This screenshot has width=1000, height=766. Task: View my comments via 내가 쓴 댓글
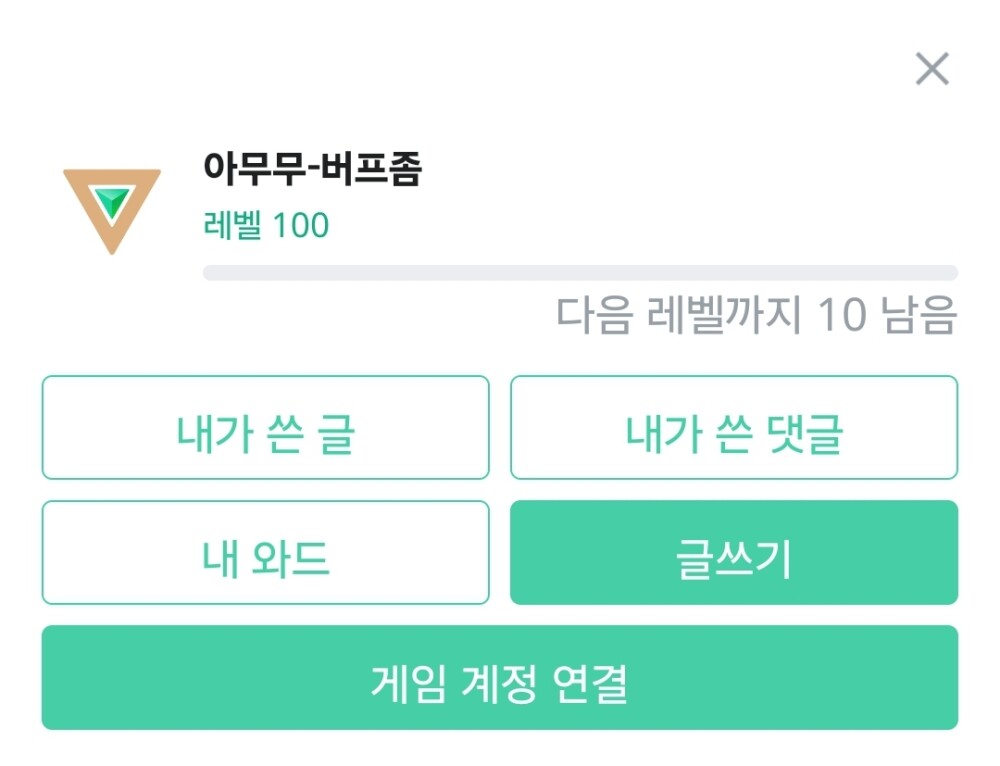(x=734, y=428)
